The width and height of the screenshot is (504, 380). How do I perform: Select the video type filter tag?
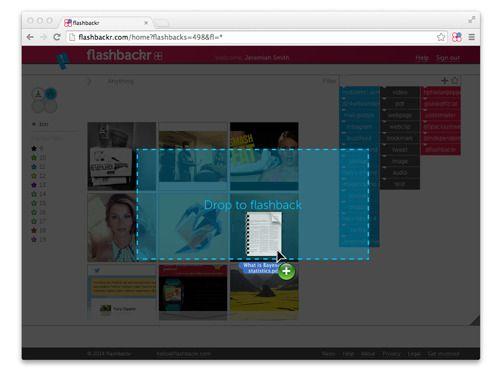coord(400,92)
